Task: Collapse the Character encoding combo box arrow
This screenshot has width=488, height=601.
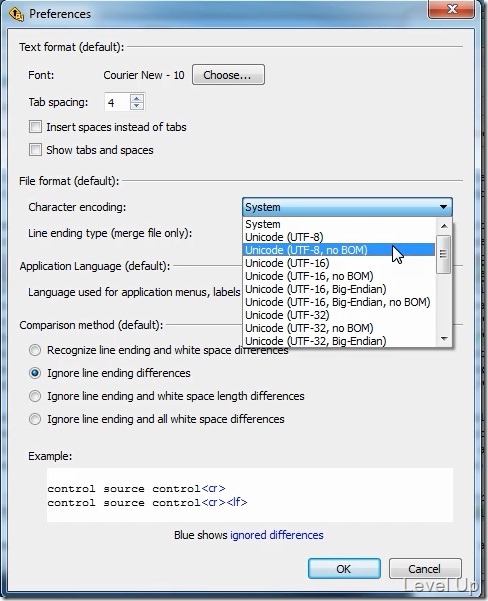Action: click(x=444, y=207)
